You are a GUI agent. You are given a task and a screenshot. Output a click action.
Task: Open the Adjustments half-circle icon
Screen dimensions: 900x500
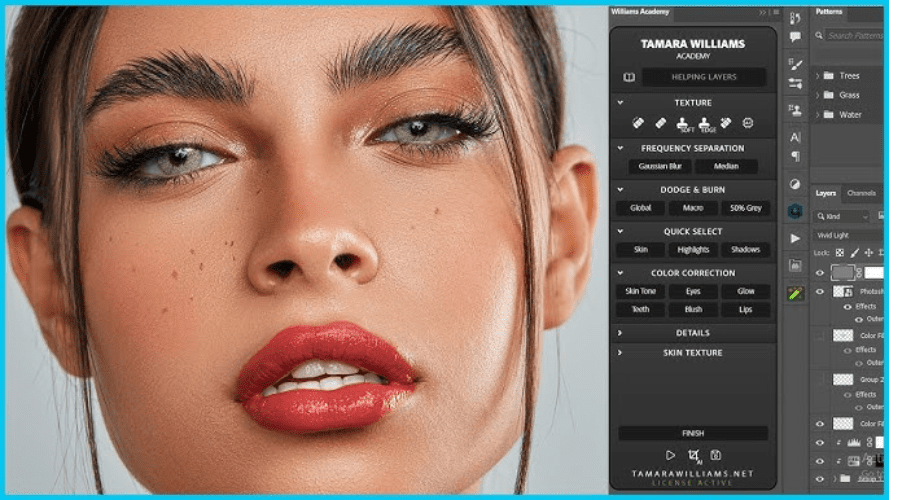[x=795, y=184]
